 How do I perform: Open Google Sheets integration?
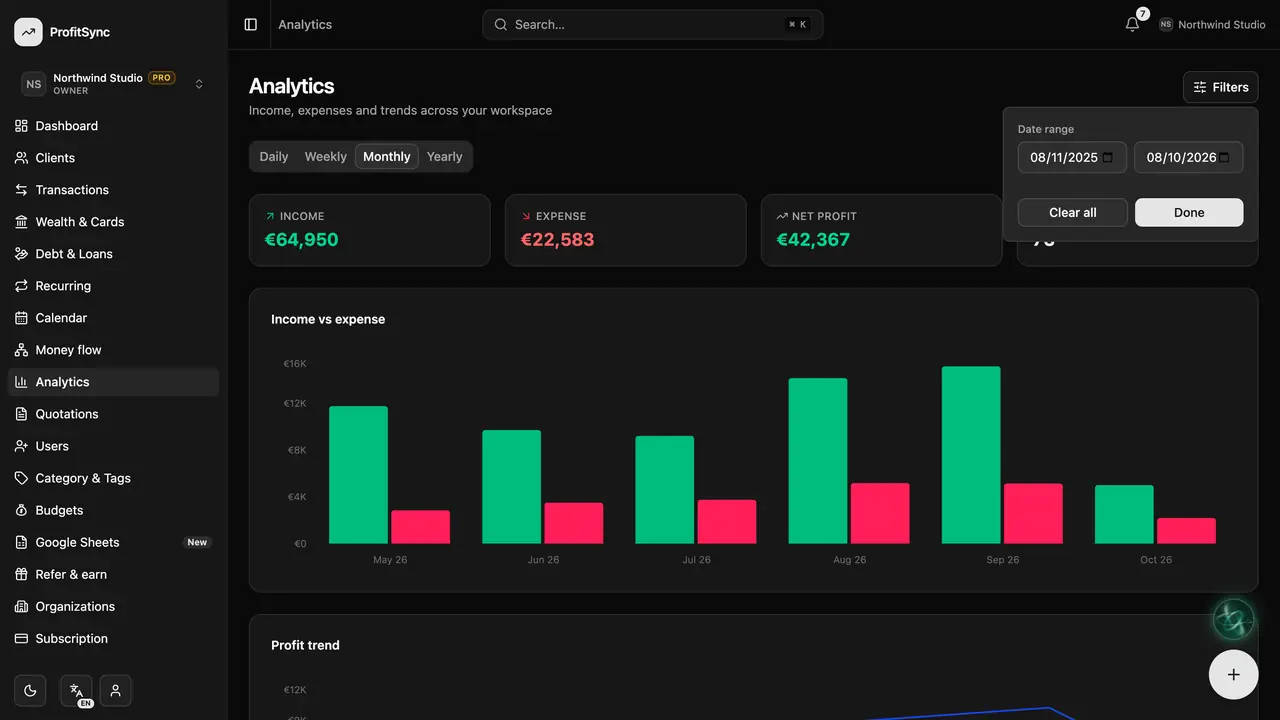click(x=113, y=542)
